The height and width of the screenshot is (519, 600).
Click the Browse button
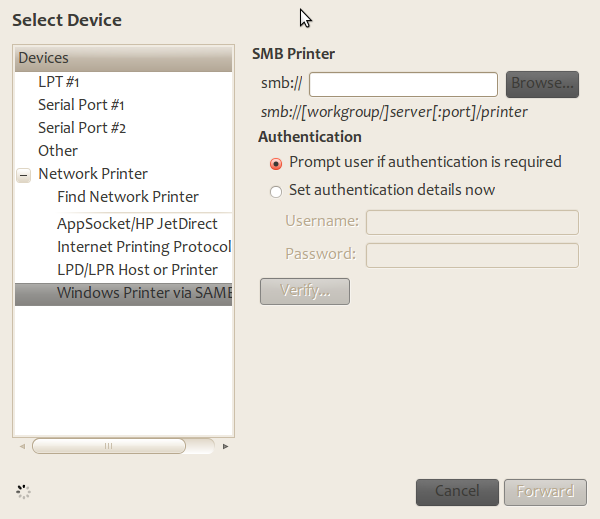542,84
